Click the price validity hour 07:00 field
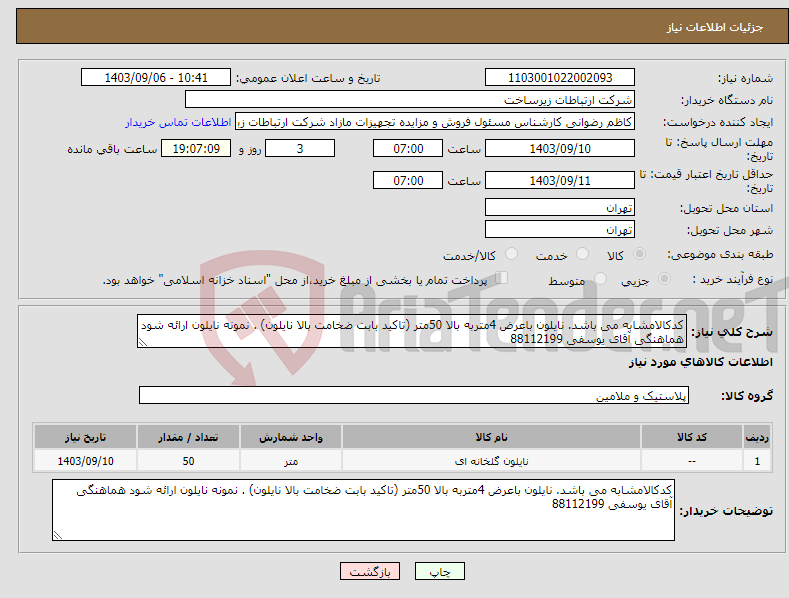Image resolution: width=789 pixels, height=598 pixels. tap(408, 180)
